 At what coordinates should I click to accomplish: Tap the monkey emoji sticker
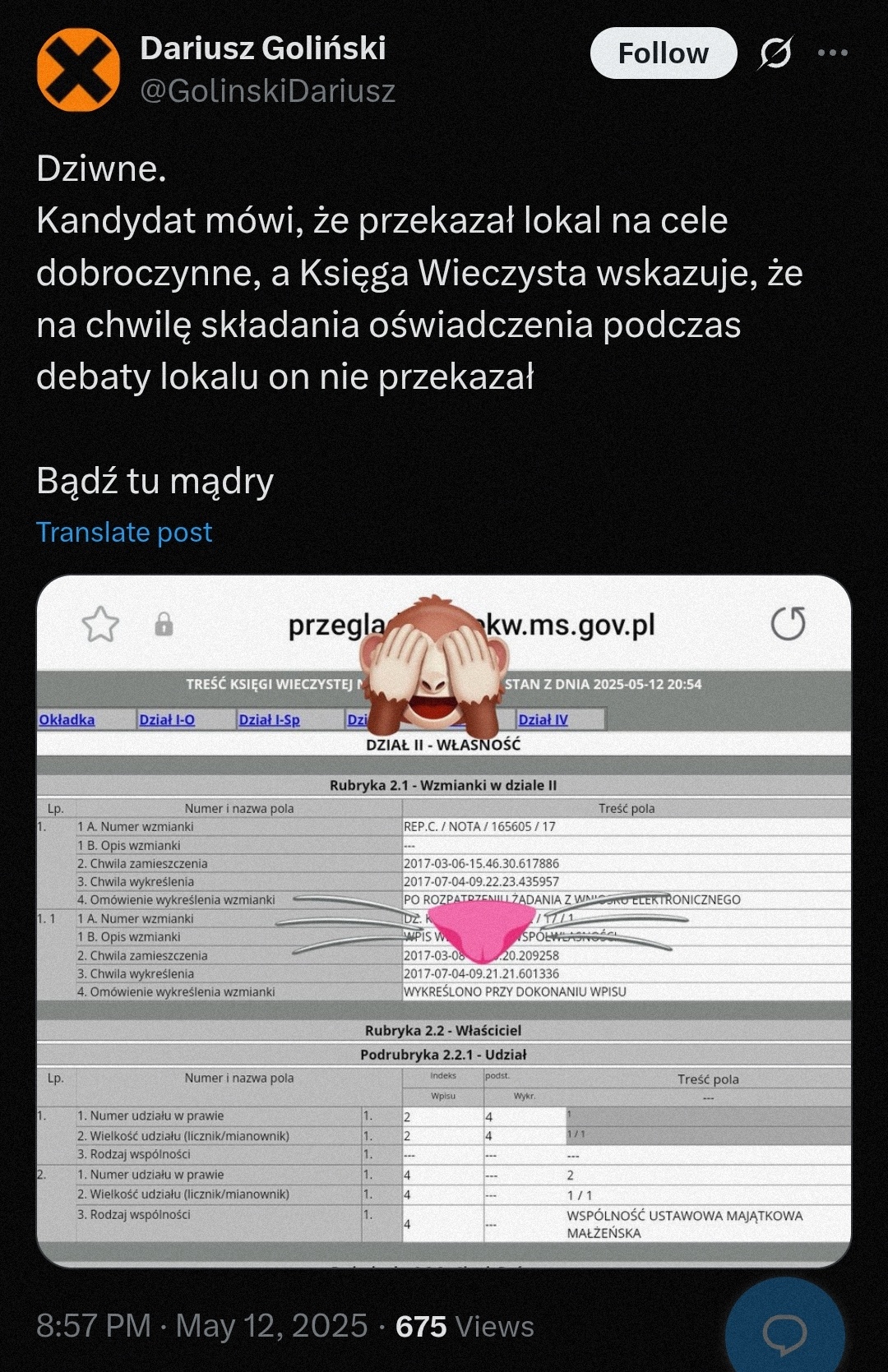pyautogui.click(x=434, y=666)
